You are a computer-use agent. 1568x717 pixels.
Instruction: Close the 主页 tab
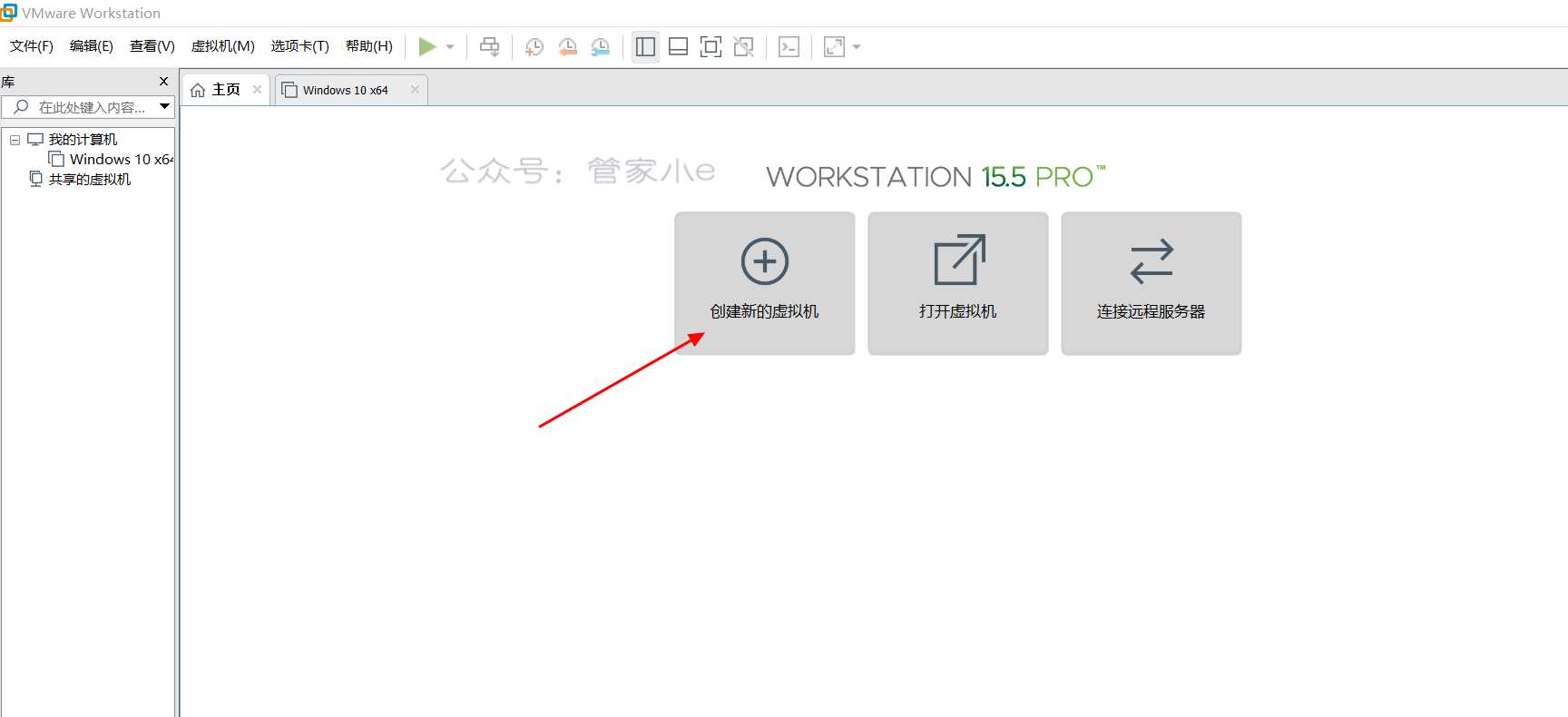click(x=257, y=89)
